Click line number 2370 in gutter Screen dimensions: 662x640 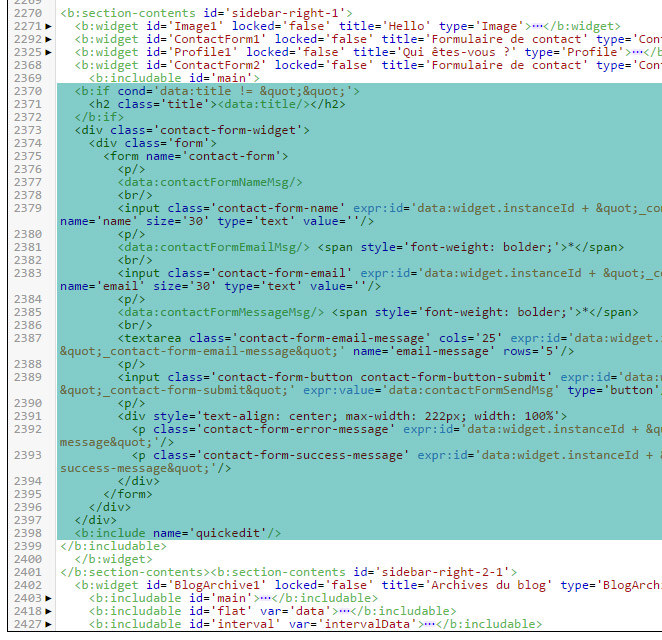[28, 91]
